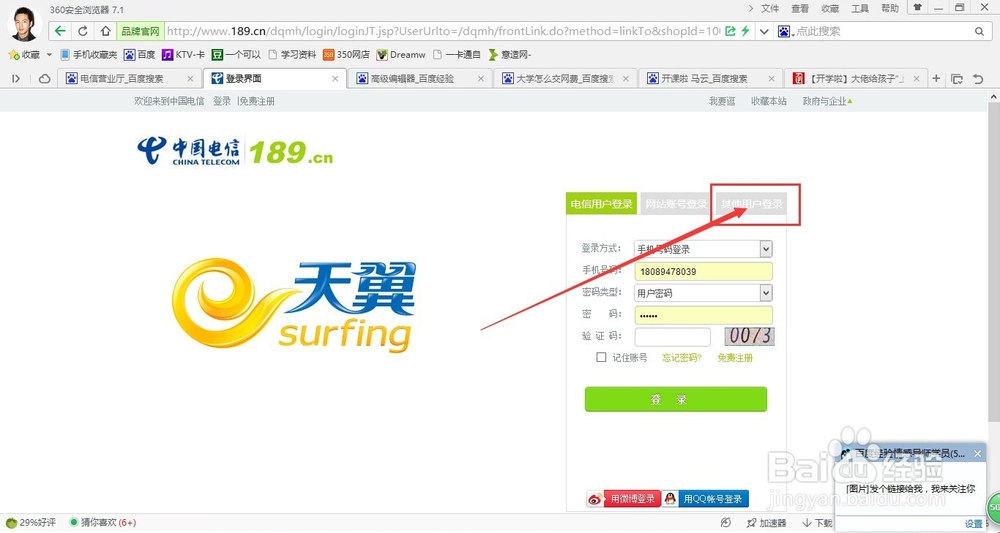
Task: Open the 学习资料 bookmark
Action: tap(292, 55)
